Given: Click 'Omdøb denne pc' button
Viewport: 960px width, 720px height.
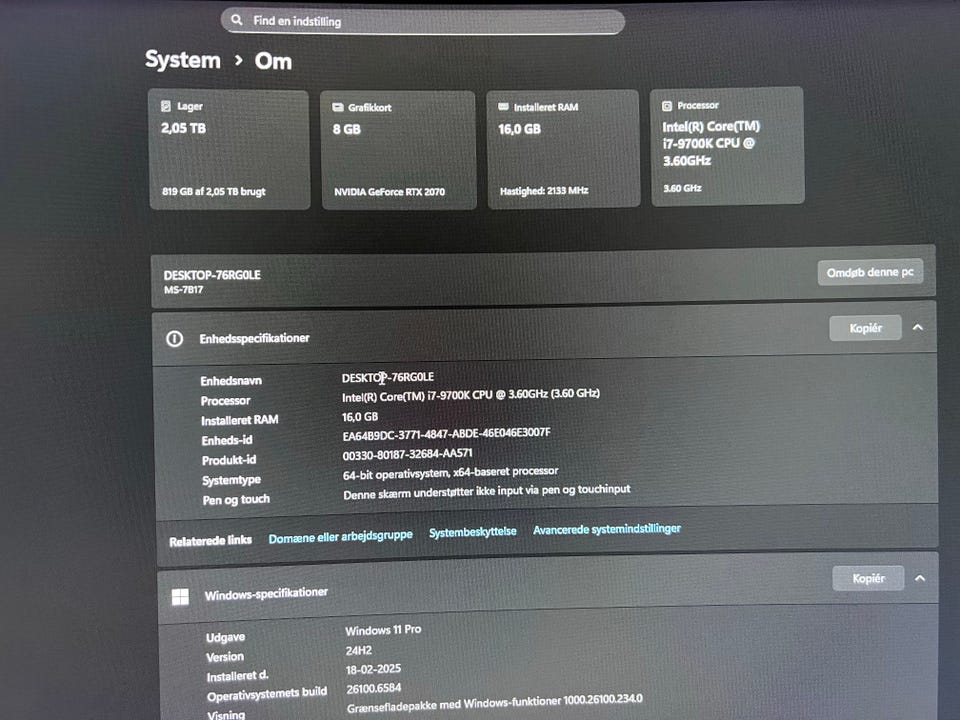Looking at the screenshot, I should (870, 272).
